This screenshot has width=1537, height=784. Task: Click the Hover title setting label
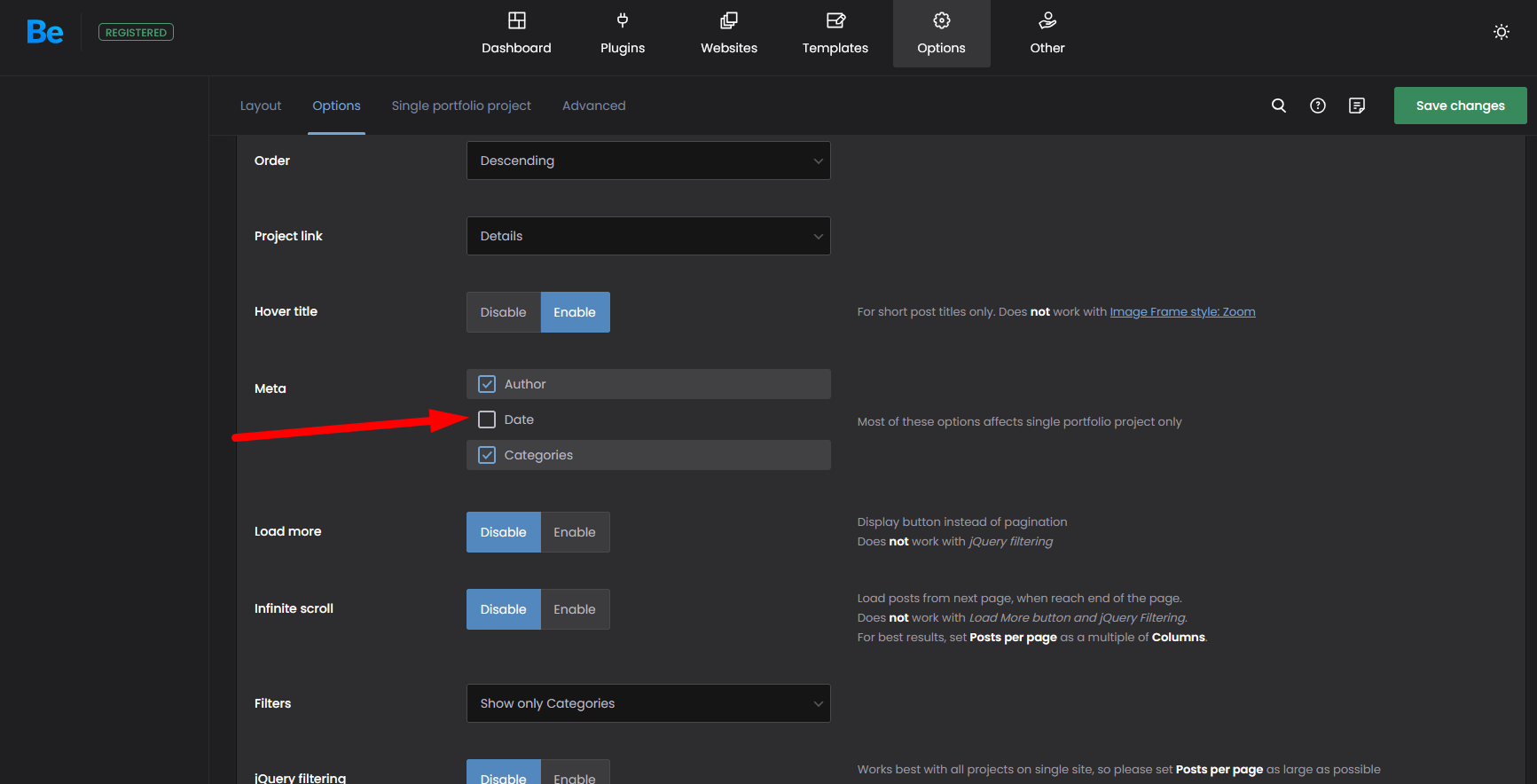pyautogui.click(x=286, y=311)
